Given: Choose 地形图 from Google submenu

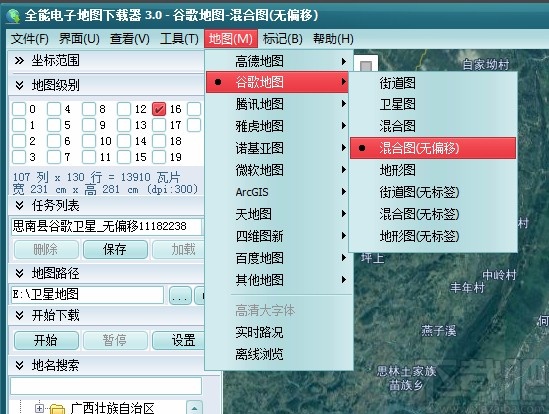Looking at the screenshot, I should point(433,170).
